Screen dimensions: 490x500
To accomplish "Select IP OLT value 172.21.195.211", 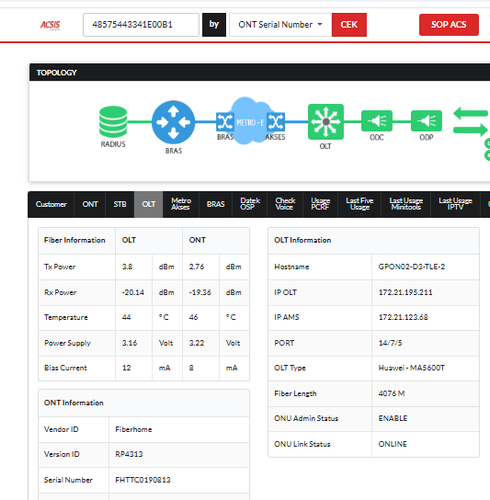I will coord(405,292).
